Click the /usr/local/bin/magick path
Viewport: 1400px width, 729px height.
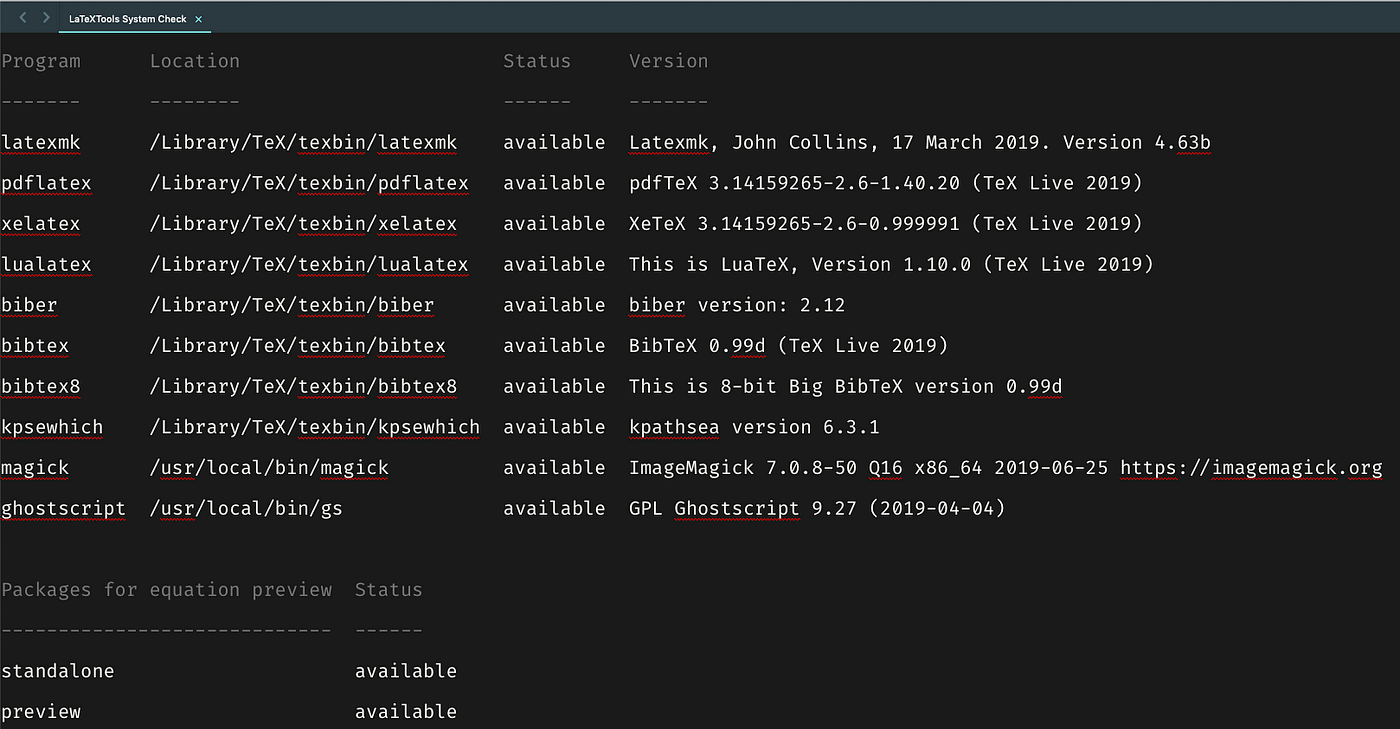pyautogui.click(x=270, y=468)
